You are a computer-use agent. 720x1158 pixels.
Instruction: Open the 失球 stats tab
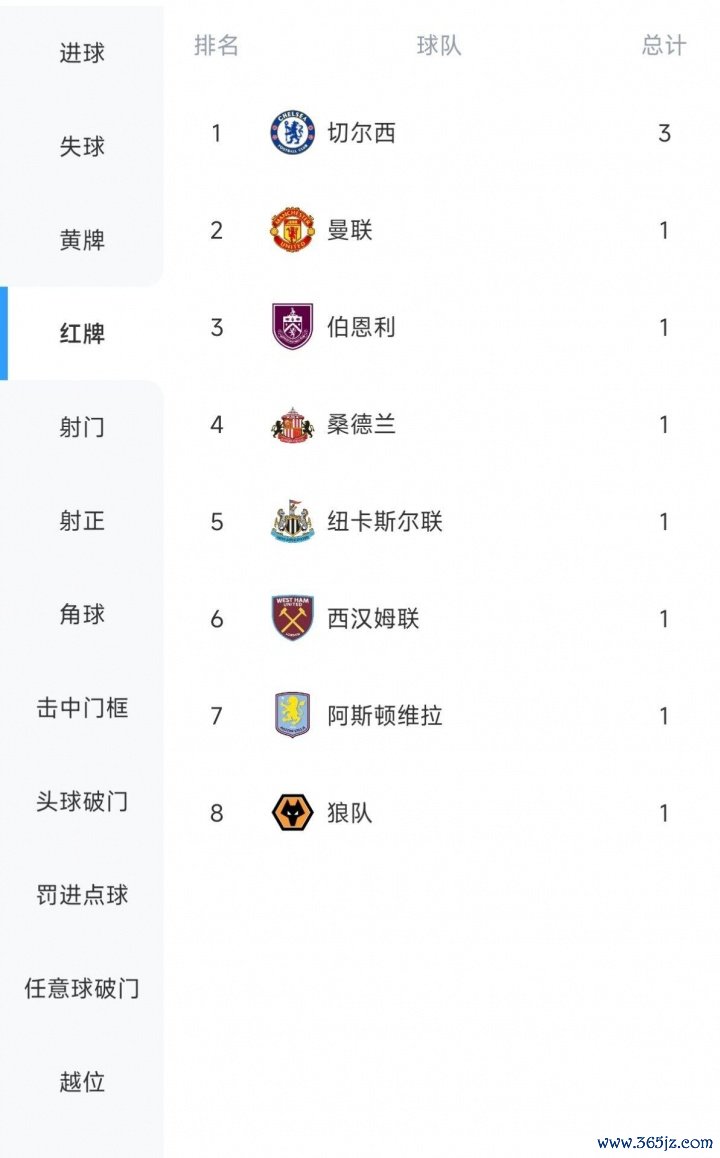point(82,147)
